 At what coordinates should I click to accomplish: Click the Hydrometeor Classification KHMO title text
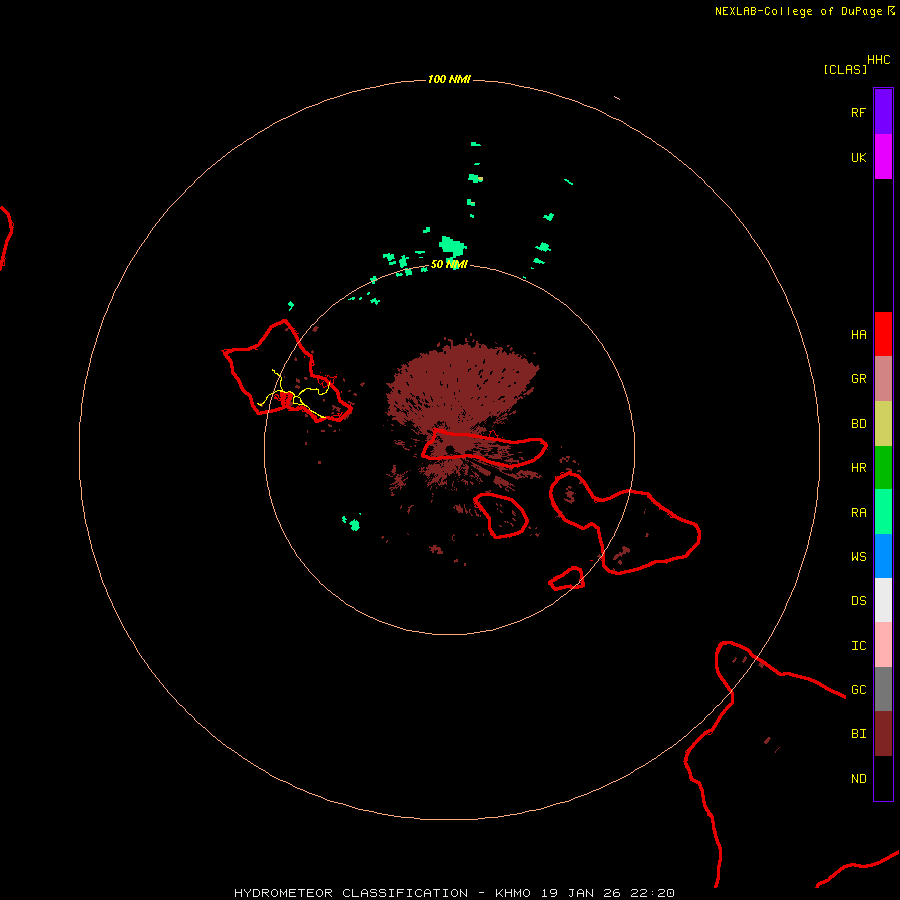coord(453,893)
